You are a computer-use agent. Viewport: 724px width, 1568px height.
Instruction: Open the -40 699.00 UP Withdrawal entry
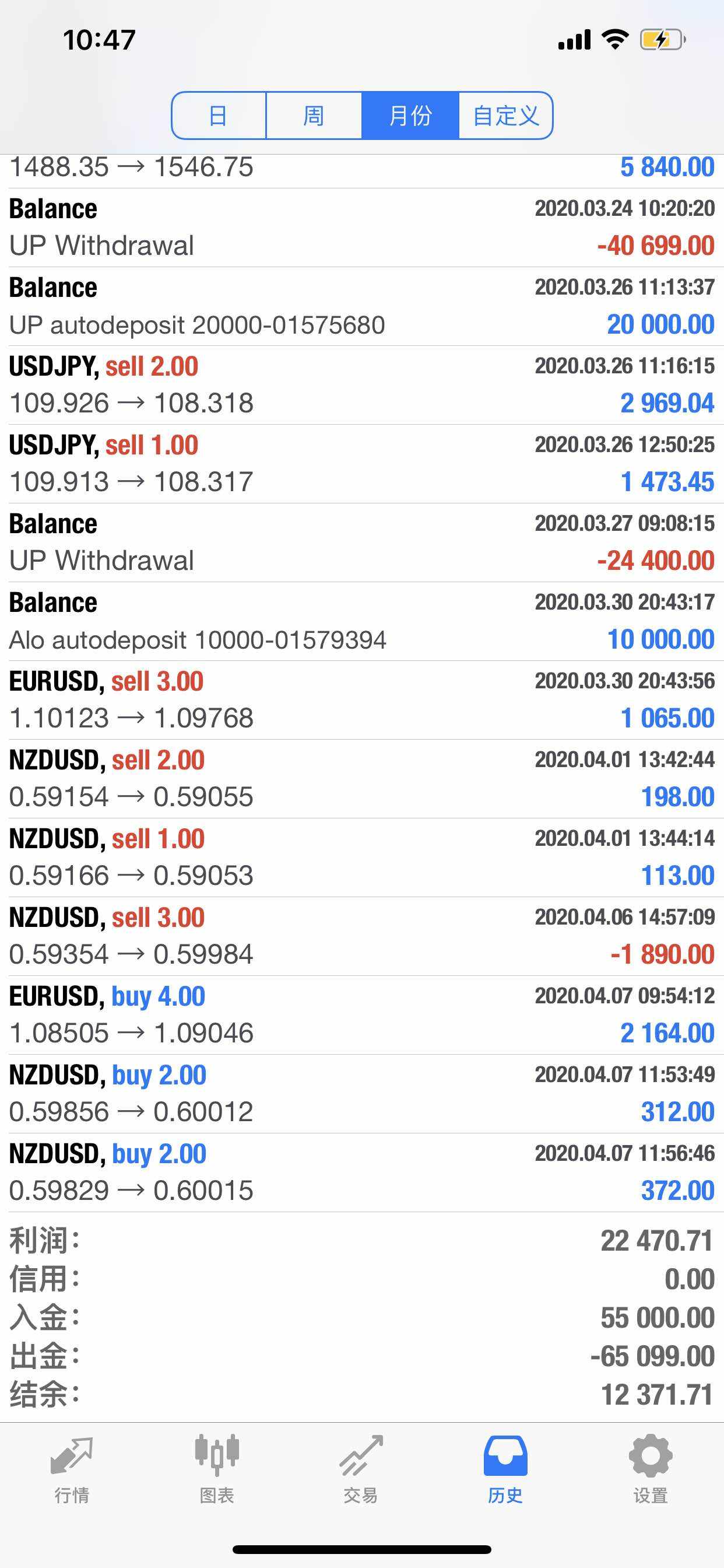[362, 228]
